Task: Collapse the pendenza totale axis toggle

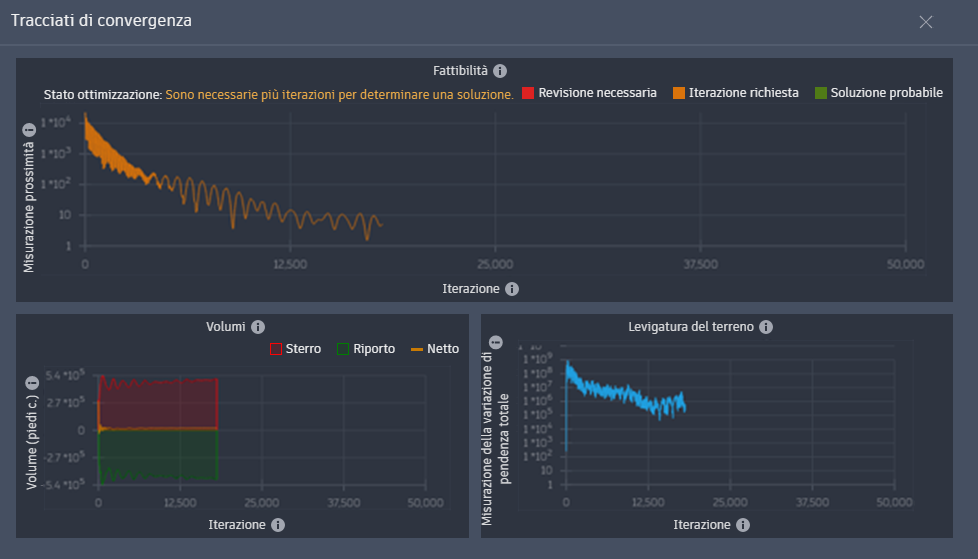Action: tap(496, 343)
